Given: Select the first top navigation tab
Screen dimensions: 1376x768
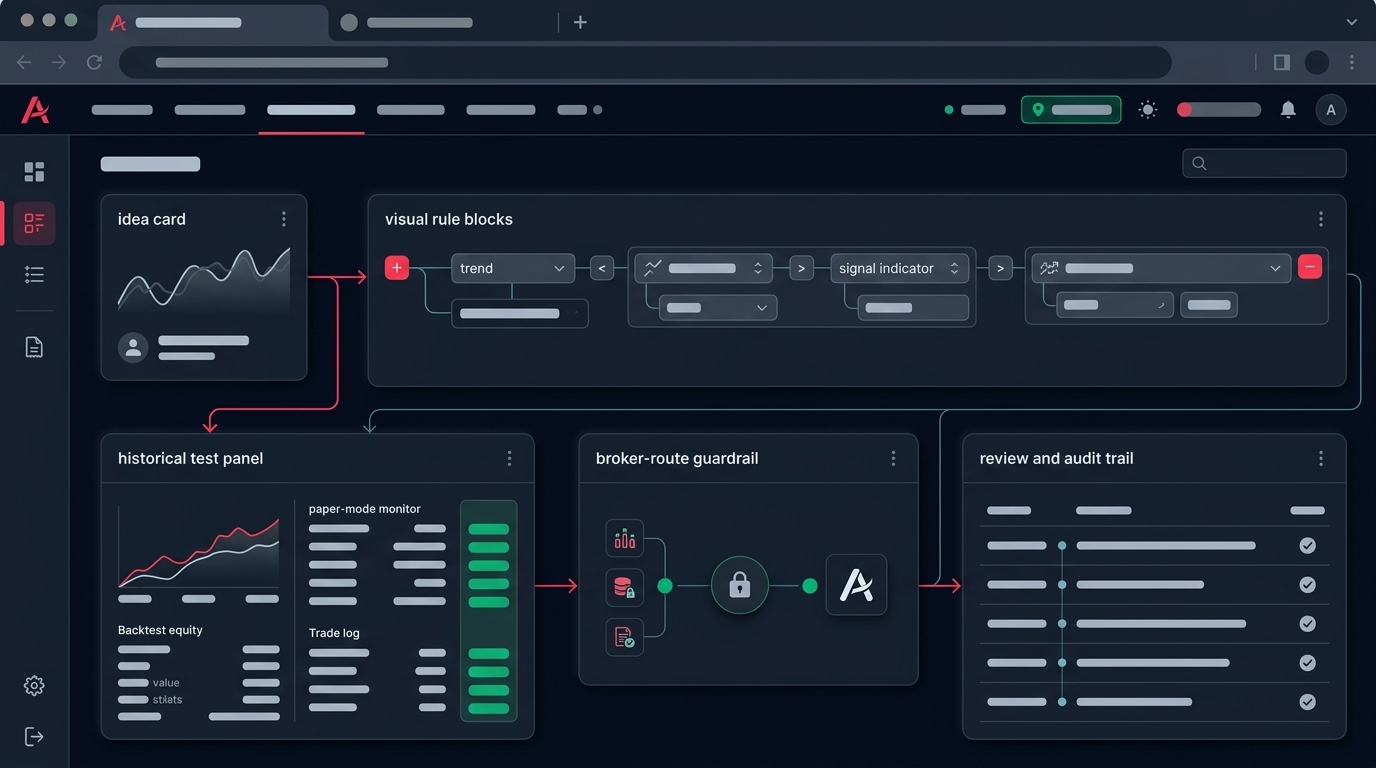Looking at the screenshot, I should 122,110.
